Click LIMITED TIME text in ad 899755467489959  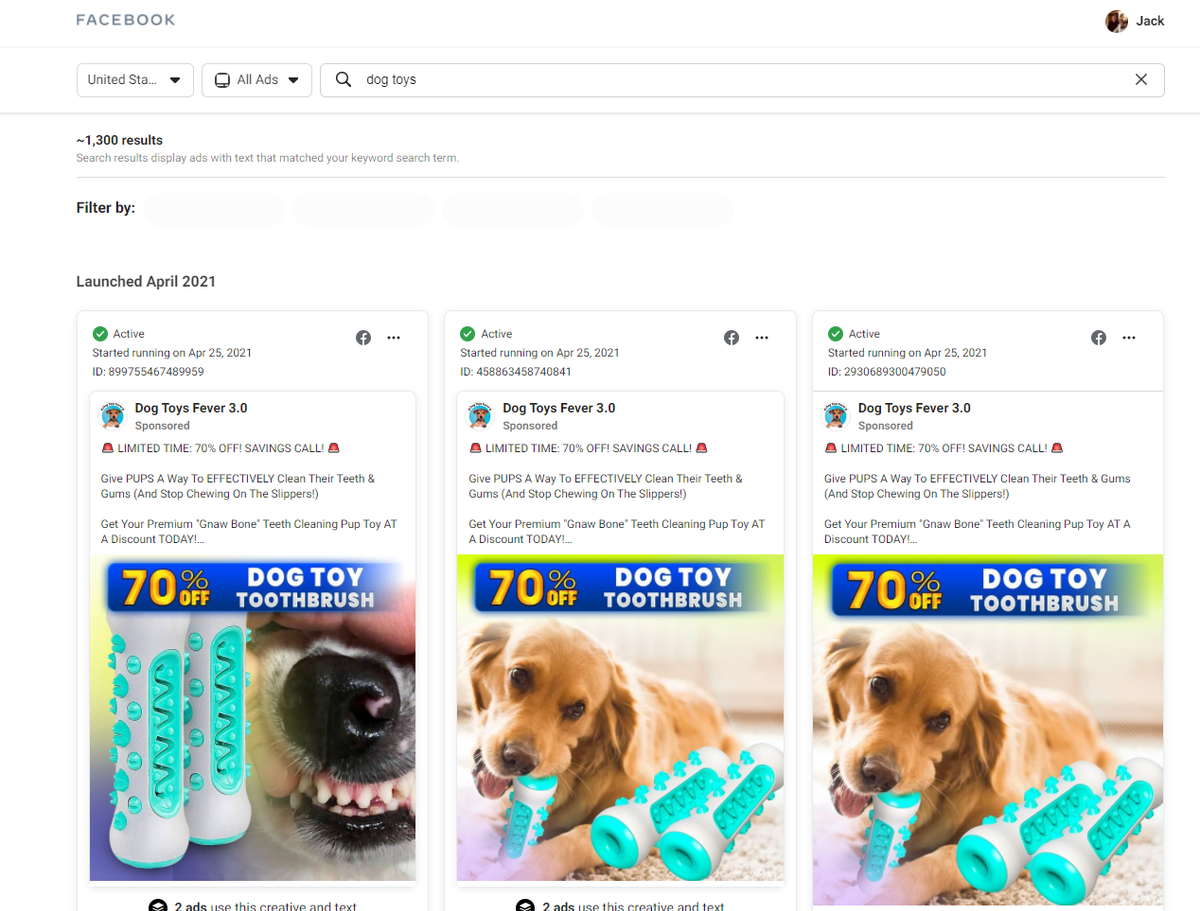221,449
